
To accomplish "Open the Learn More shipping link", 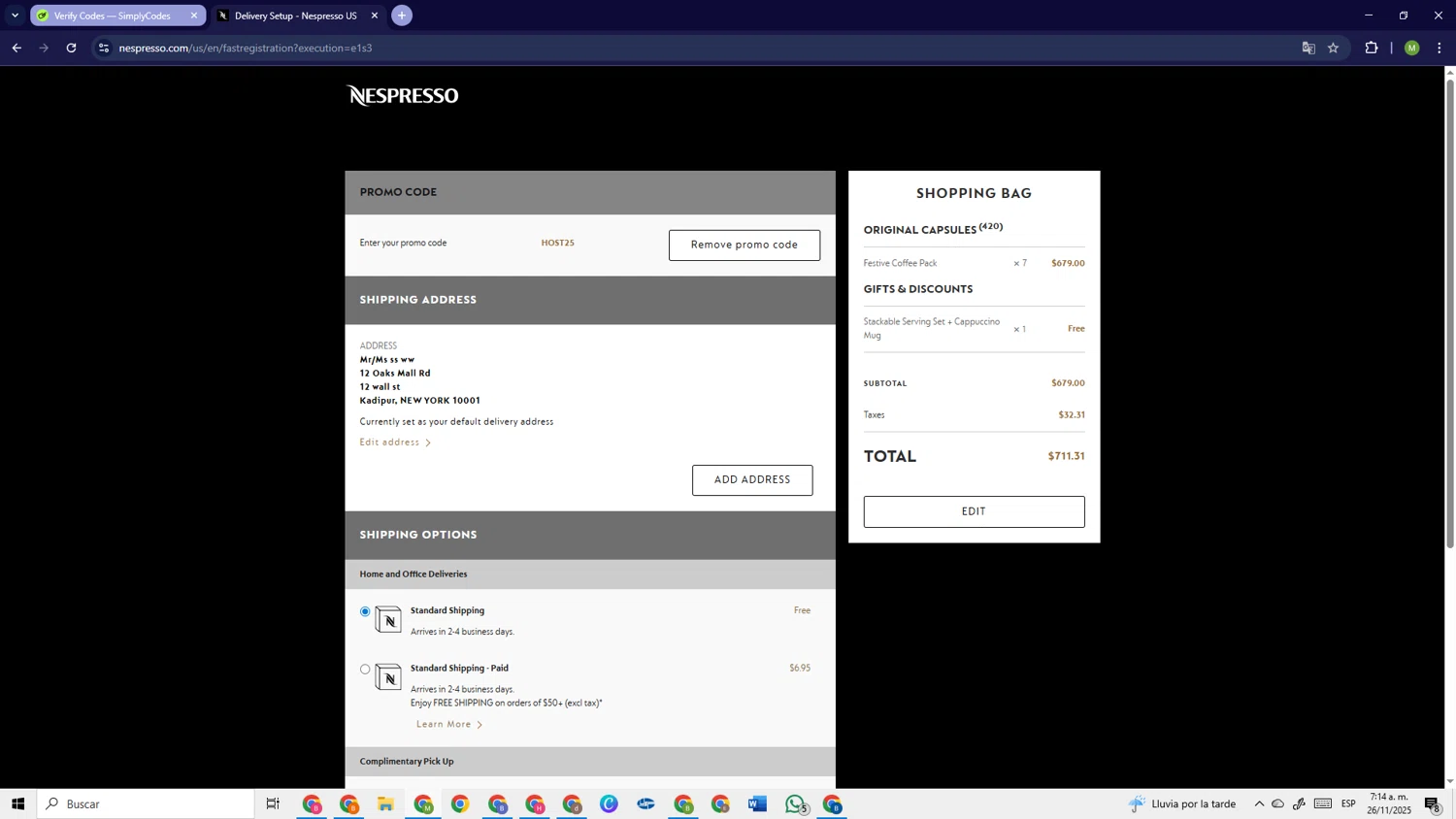I will pyautogui.click(x=449, y=725).
